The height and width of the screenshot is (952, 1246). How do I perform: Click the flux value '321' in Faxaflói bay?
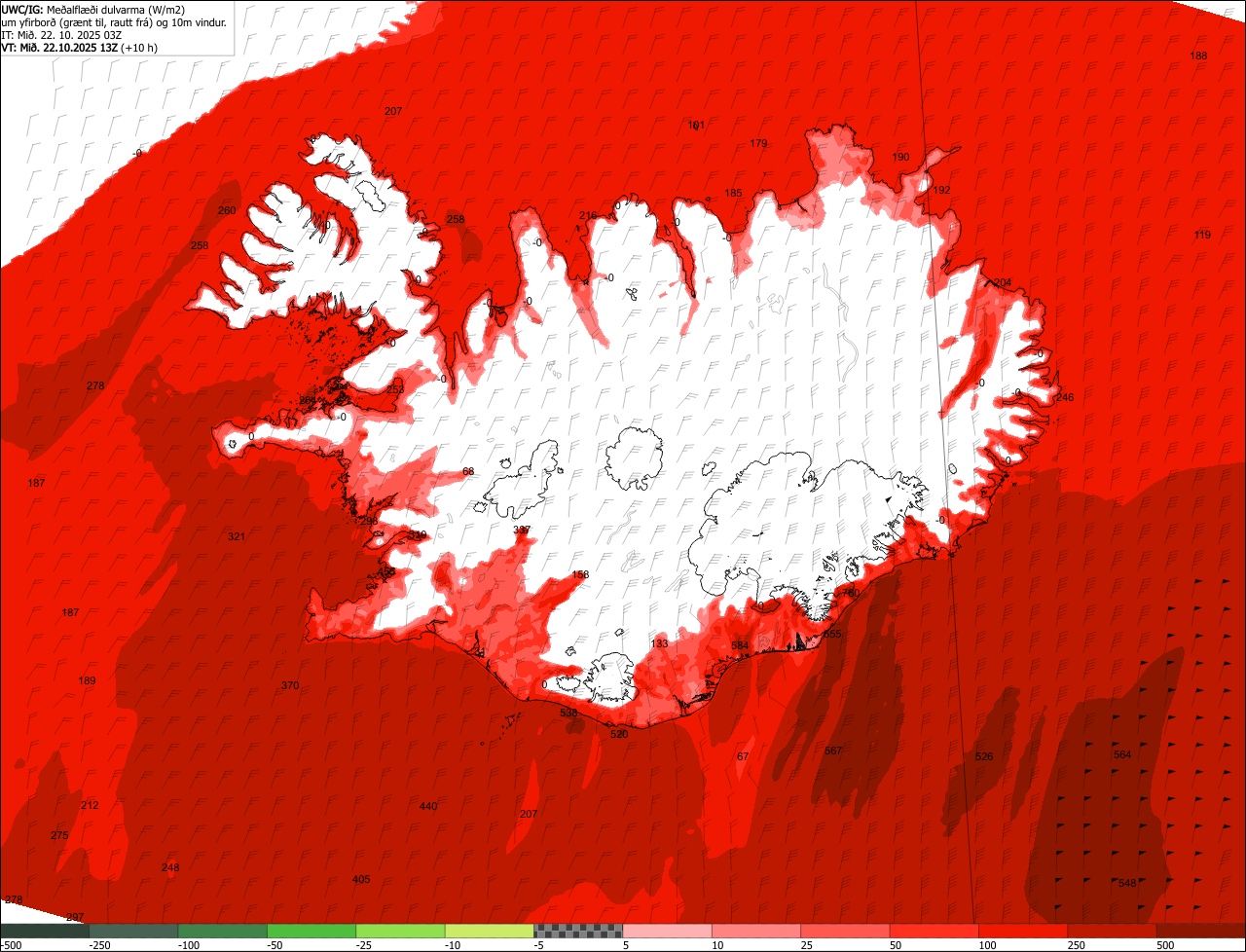tap(237, 537)
